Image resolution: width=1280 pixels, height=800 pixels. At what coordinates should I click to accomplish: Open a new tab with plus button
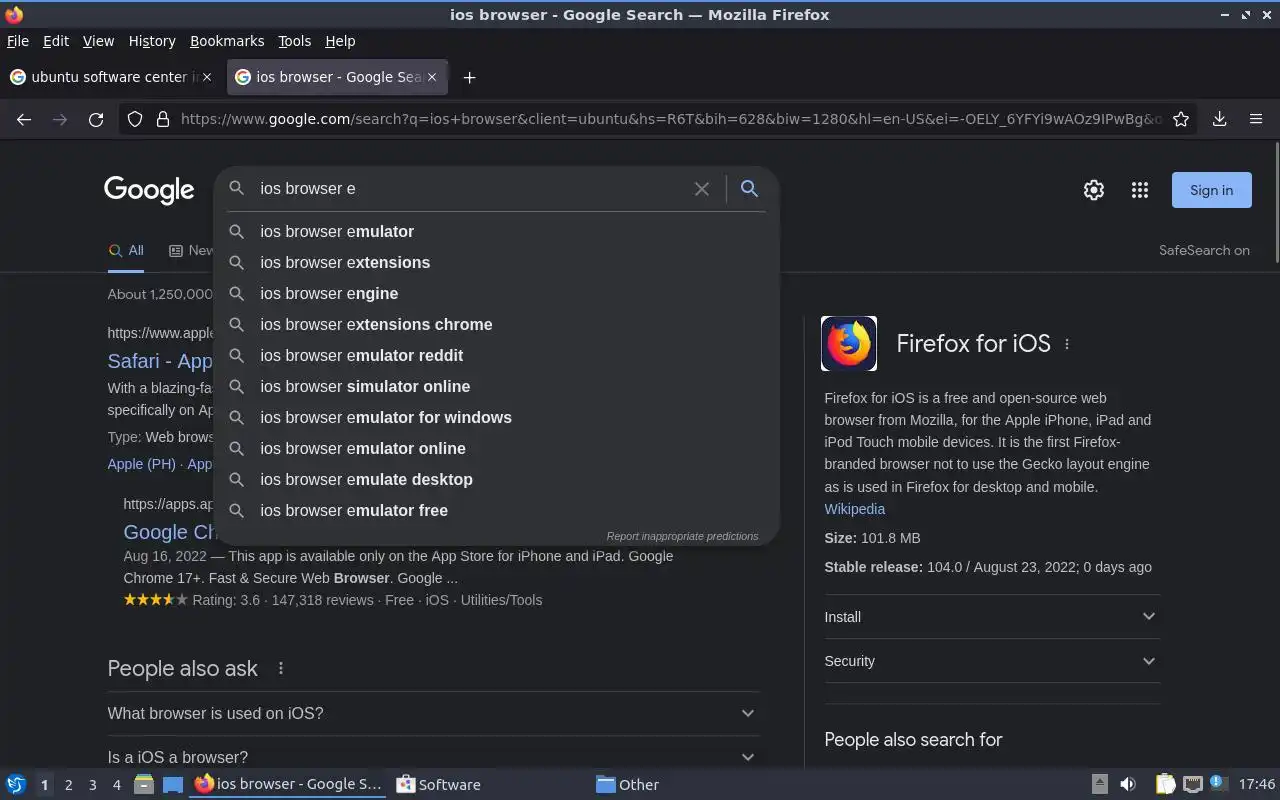[x=469, y=77]
